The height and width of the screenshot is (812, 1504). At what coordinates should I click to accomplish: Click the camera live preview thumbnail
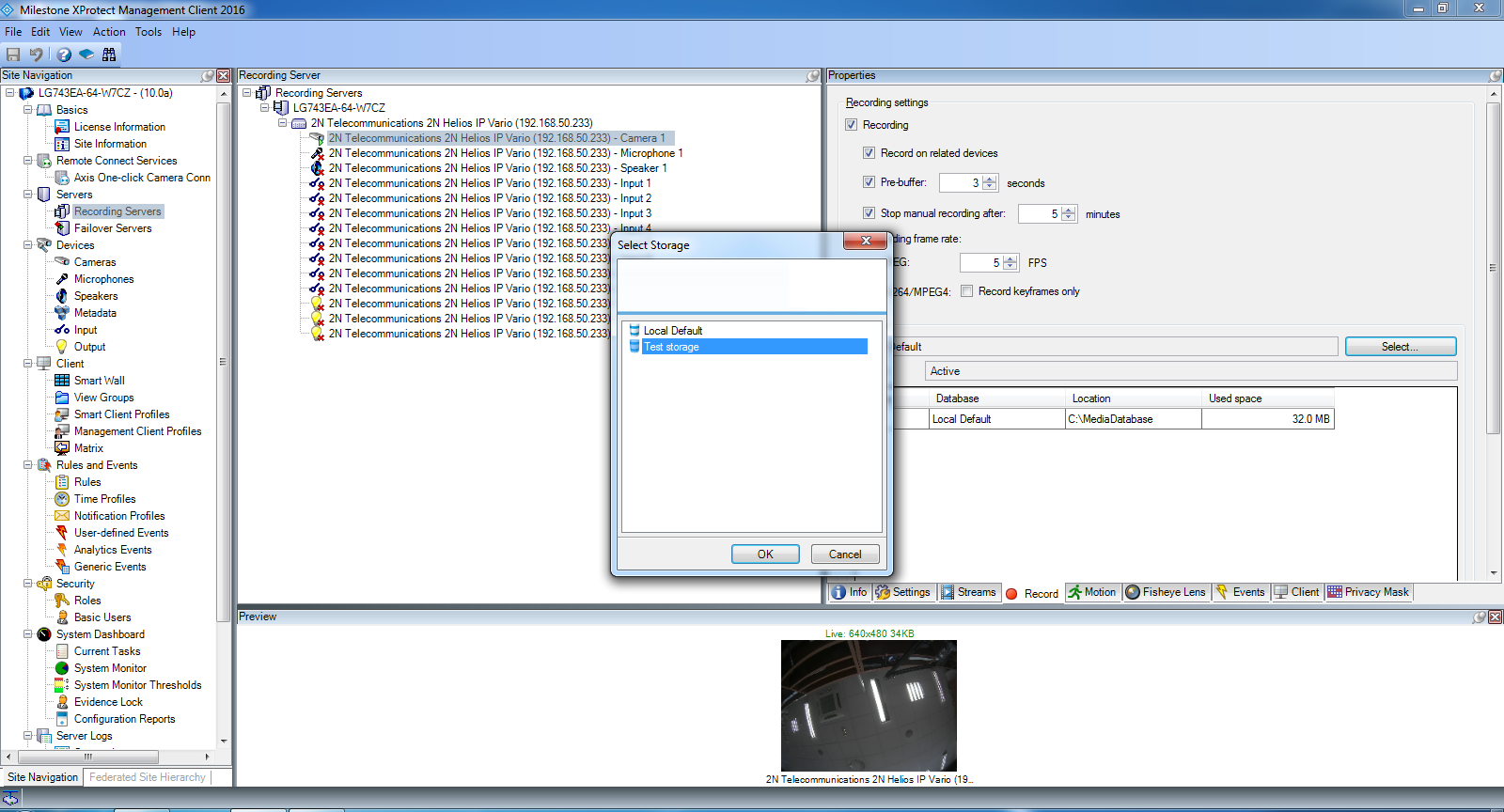[x=869, y=705]
